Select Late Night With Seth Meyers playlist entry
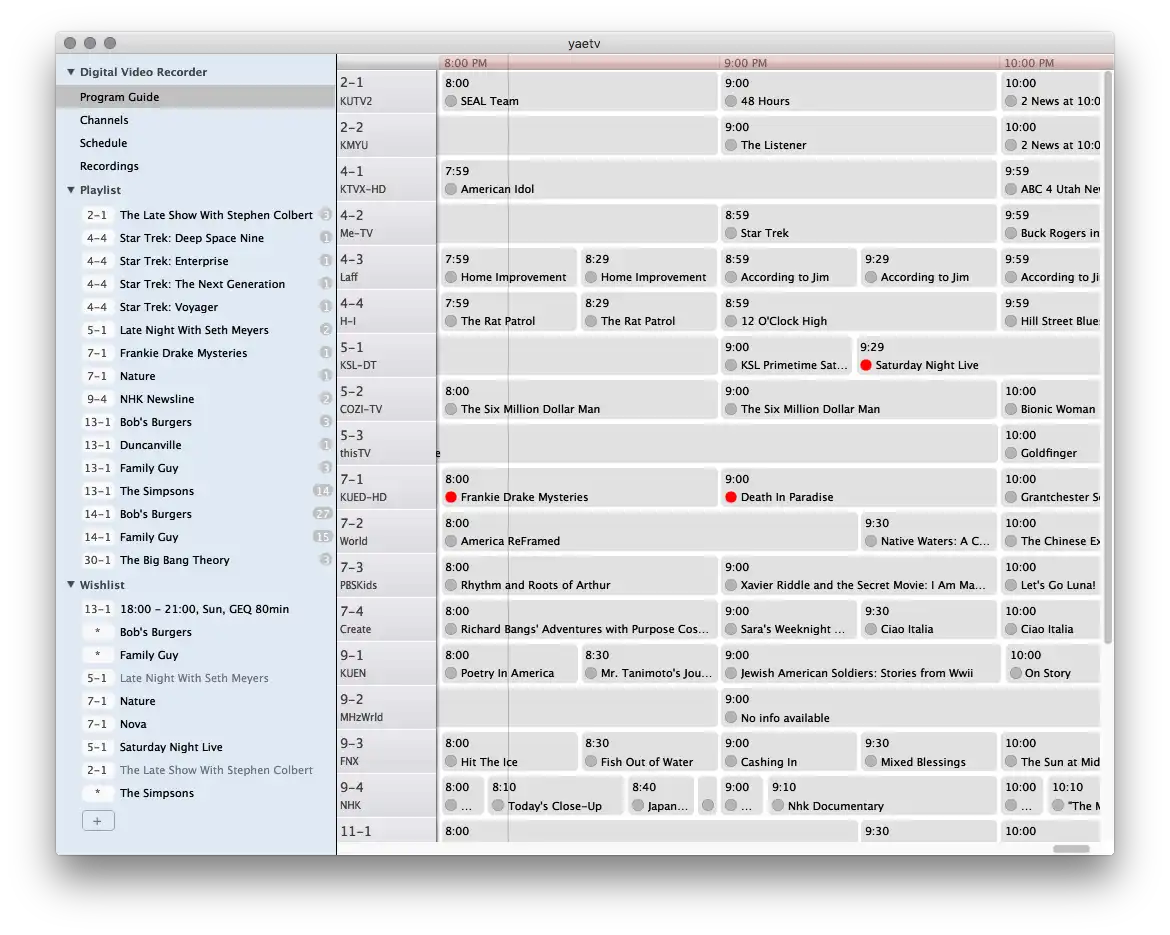This screenshot has height=935, width=1170. pyautogui.click(x=195, y=330)
